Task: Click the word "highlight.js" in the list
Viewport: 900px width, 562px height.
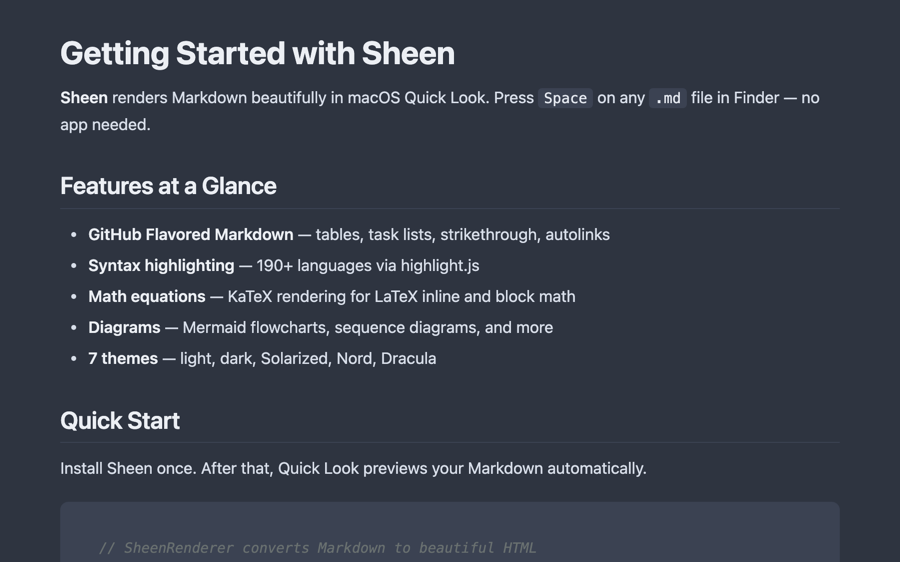Action: click(440, 266)
